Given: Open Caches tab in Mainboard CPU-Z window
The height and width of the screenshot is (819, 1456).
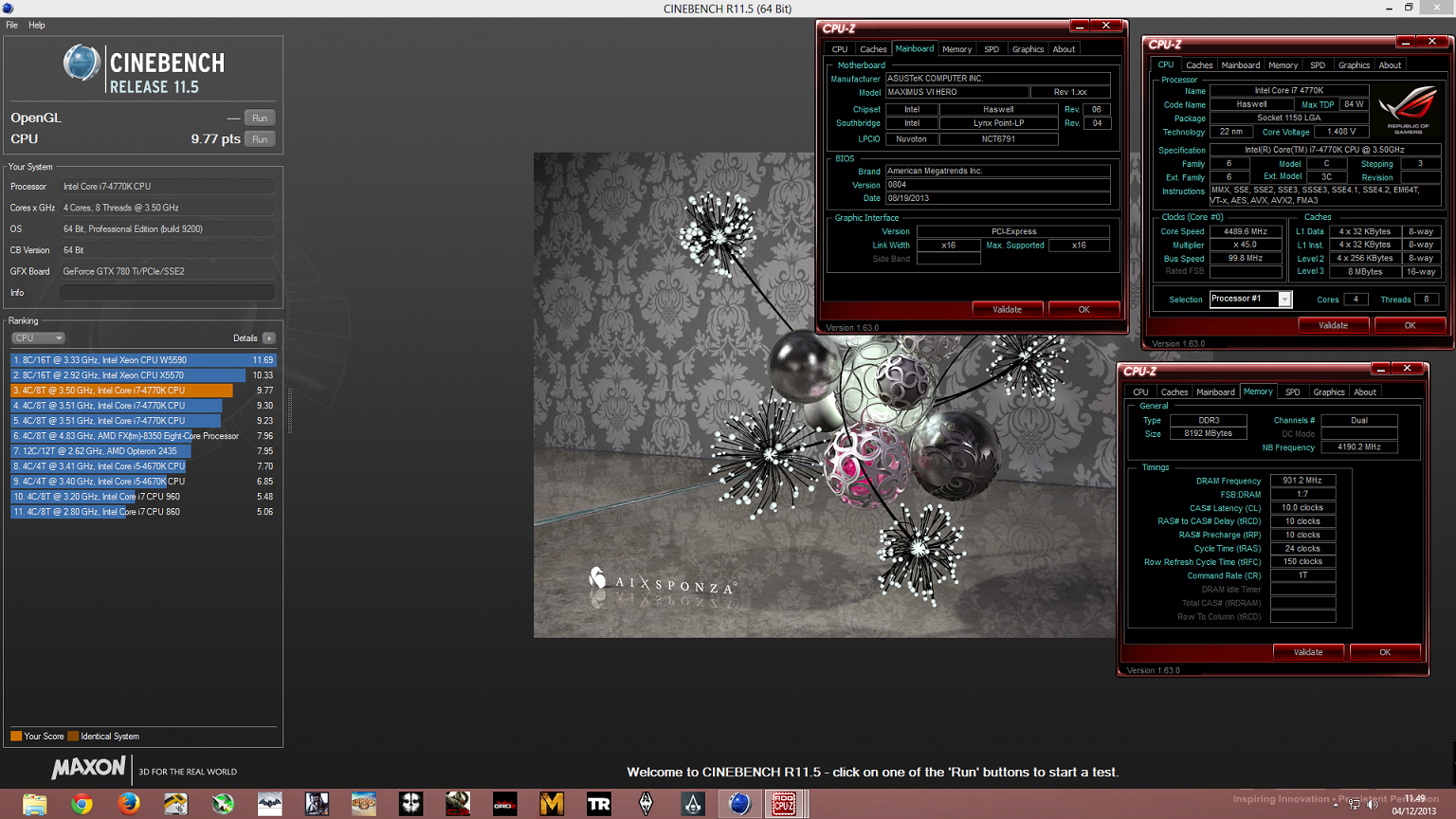Looking at the screenshot, I should (x=873, y=49).
